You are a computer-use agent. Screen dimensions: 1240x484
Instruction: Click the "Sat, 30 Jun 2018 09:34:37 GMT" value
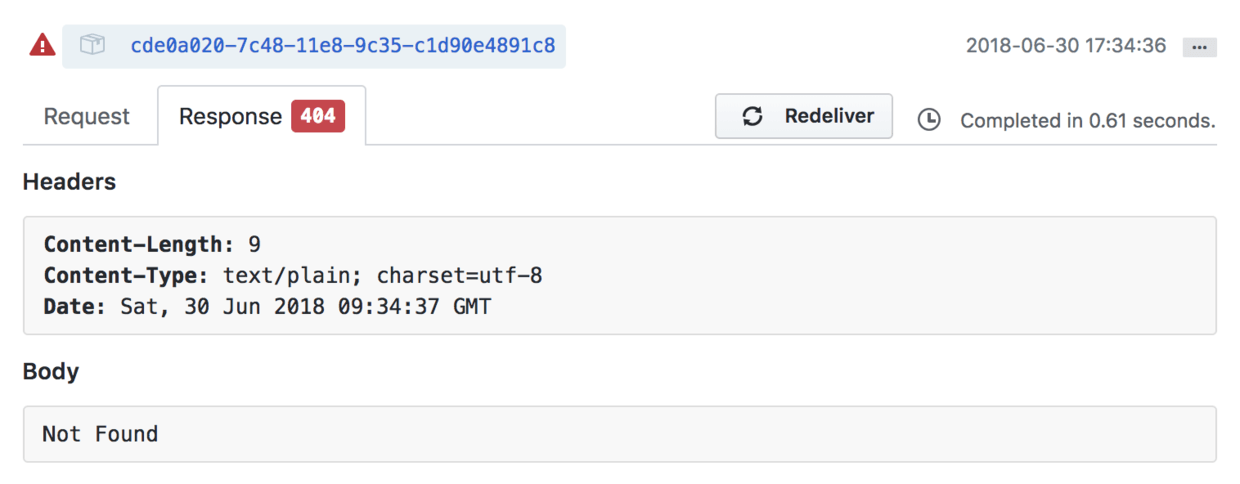(x=306, y=306)
